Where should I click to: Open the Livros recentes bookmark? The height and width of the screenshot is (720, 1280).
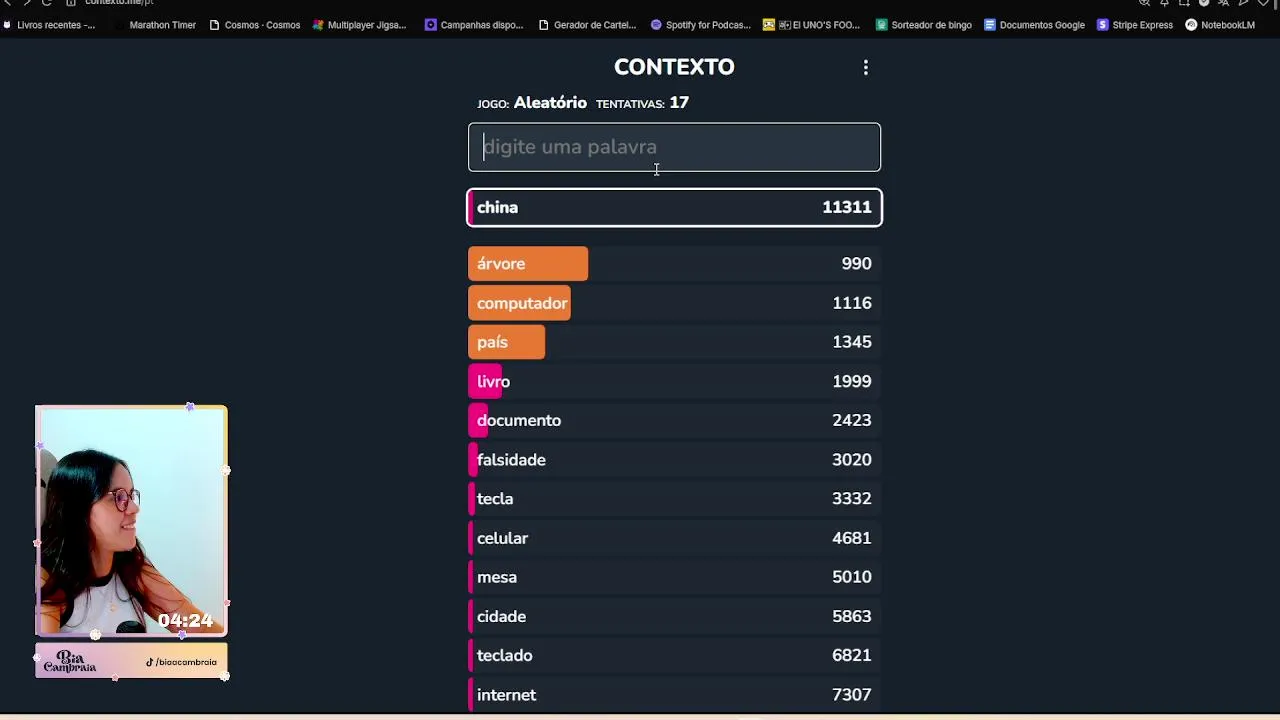tap(55, 25)
